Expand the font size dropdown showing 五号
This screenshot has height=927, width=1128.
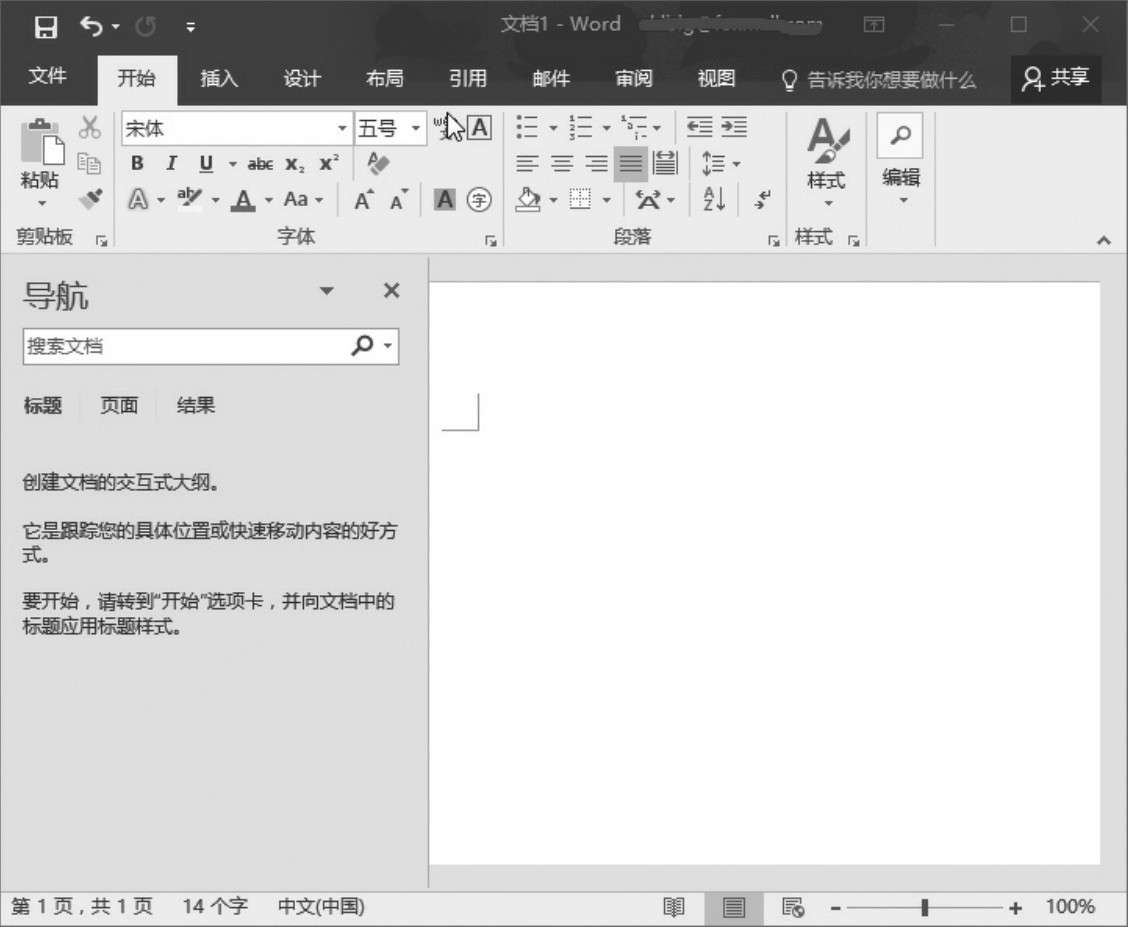(416, 129)
